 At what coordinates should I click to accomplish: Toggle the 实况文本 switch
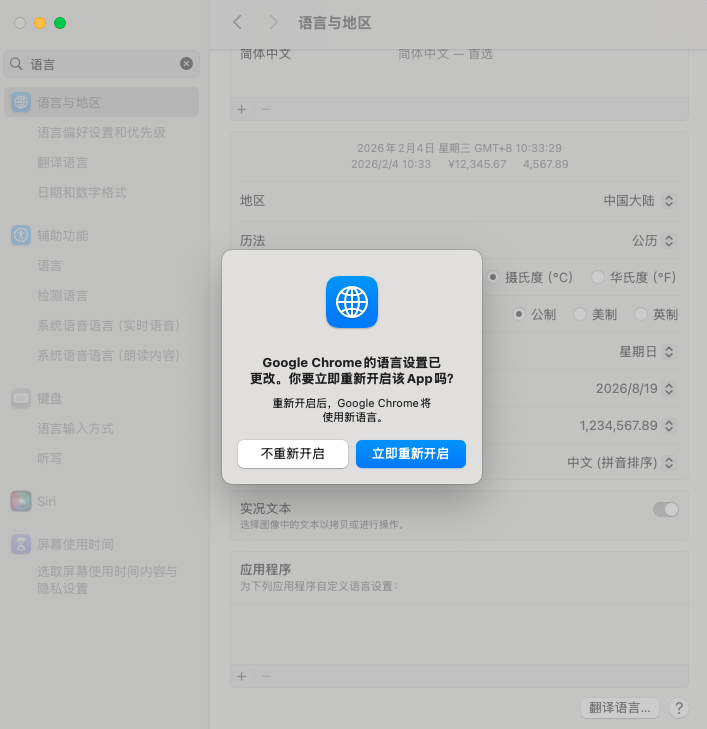click(x=666, y=510)
